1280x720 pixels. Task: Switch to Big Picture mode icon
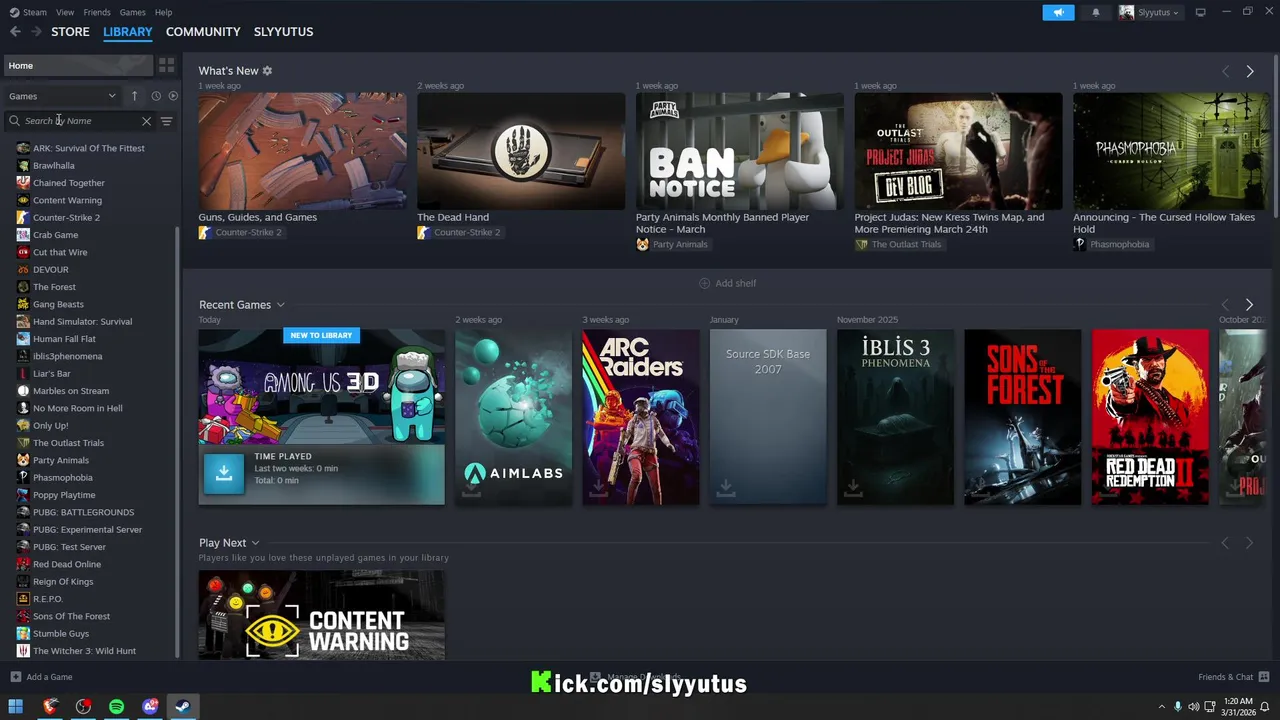1200,12
